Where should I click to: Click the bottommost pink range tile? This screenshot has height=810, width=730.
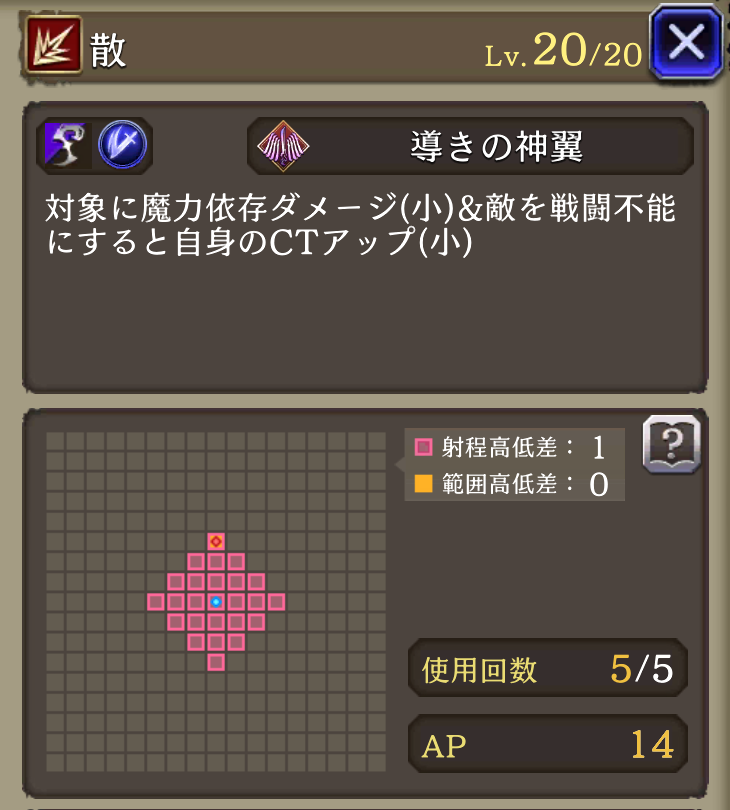pos(216,662)
